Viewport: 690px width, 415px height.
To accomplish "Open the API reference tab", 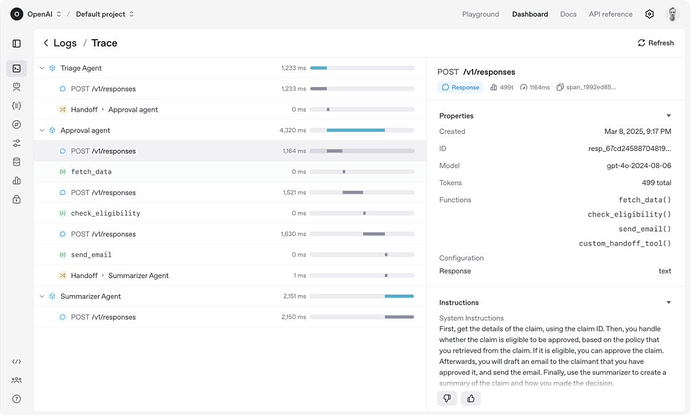I will [x=610, y=14].
